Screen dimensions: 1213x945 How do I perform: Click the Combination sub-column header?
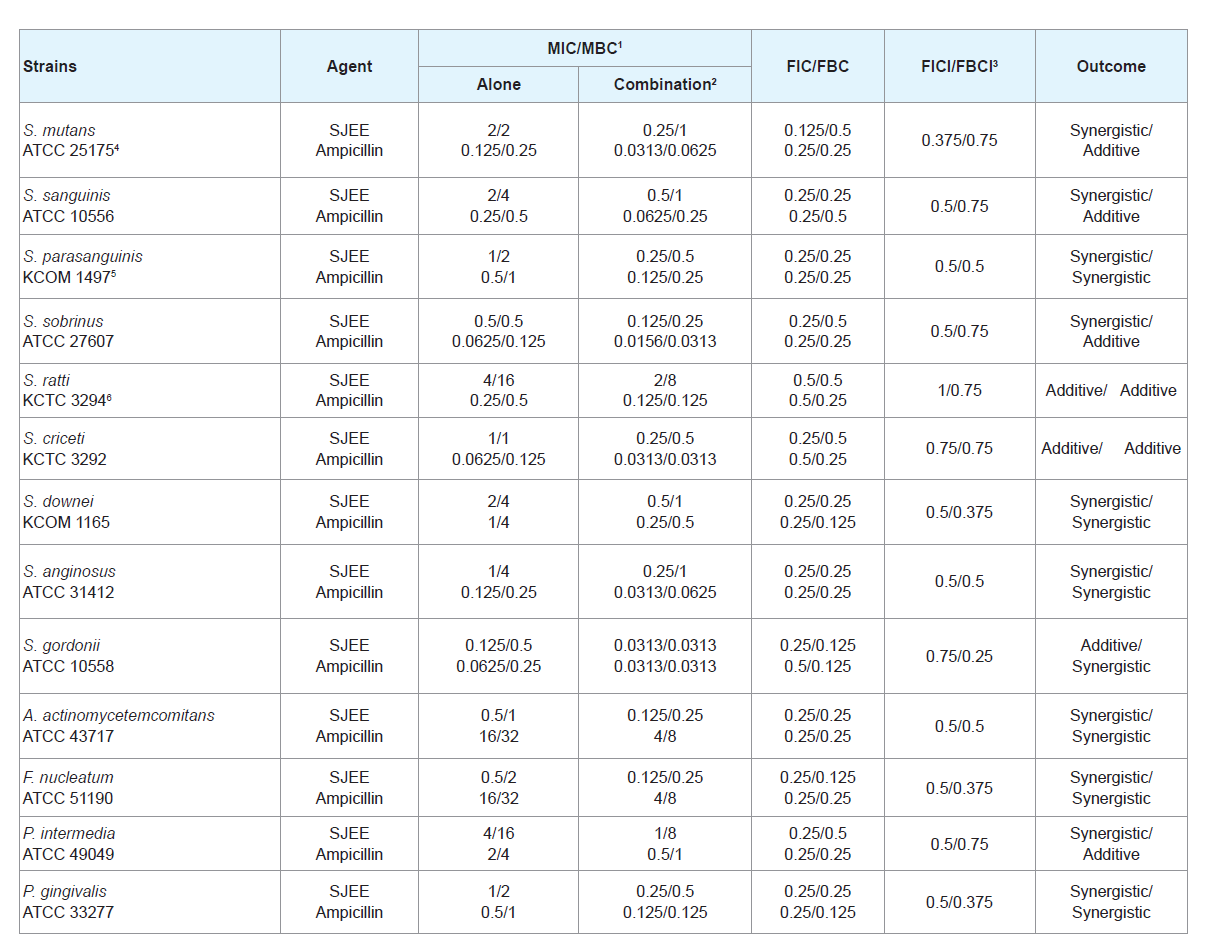665,85
